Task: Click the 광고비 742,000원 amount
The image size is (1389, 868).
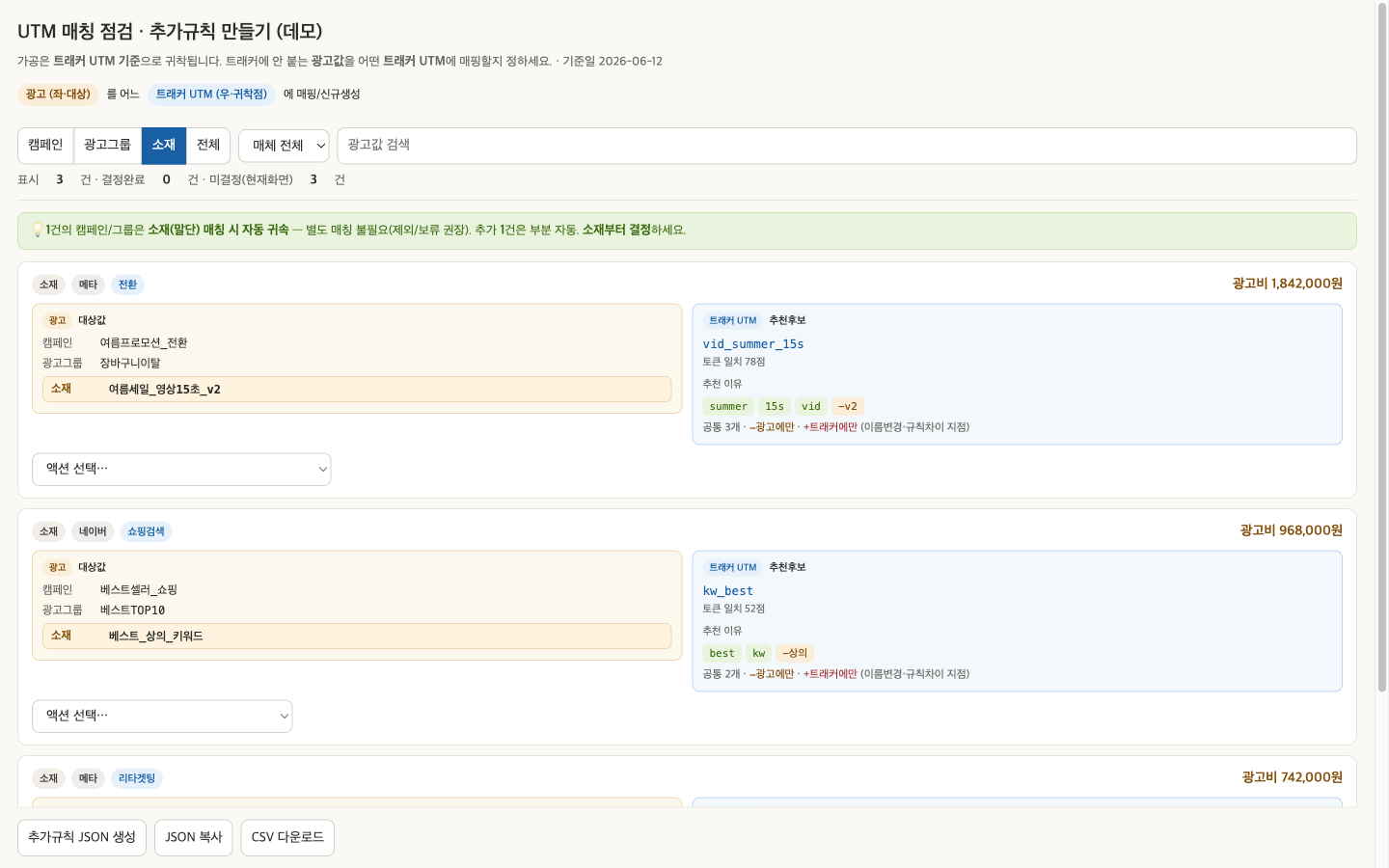Action: tap(1292, 777)
